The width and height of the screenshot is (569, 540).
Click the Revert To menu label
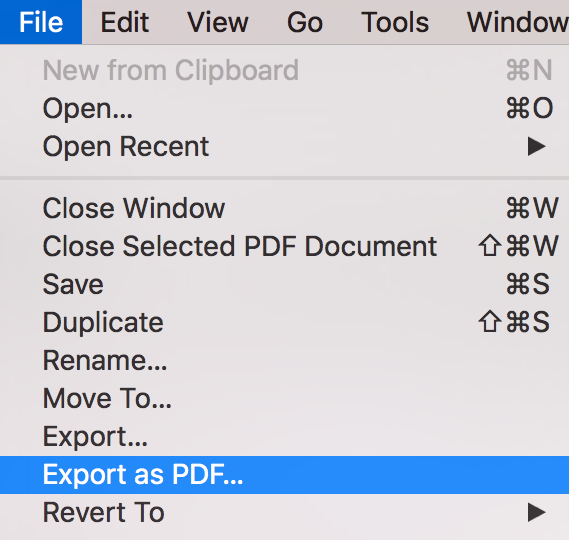(x=104, y=512)
